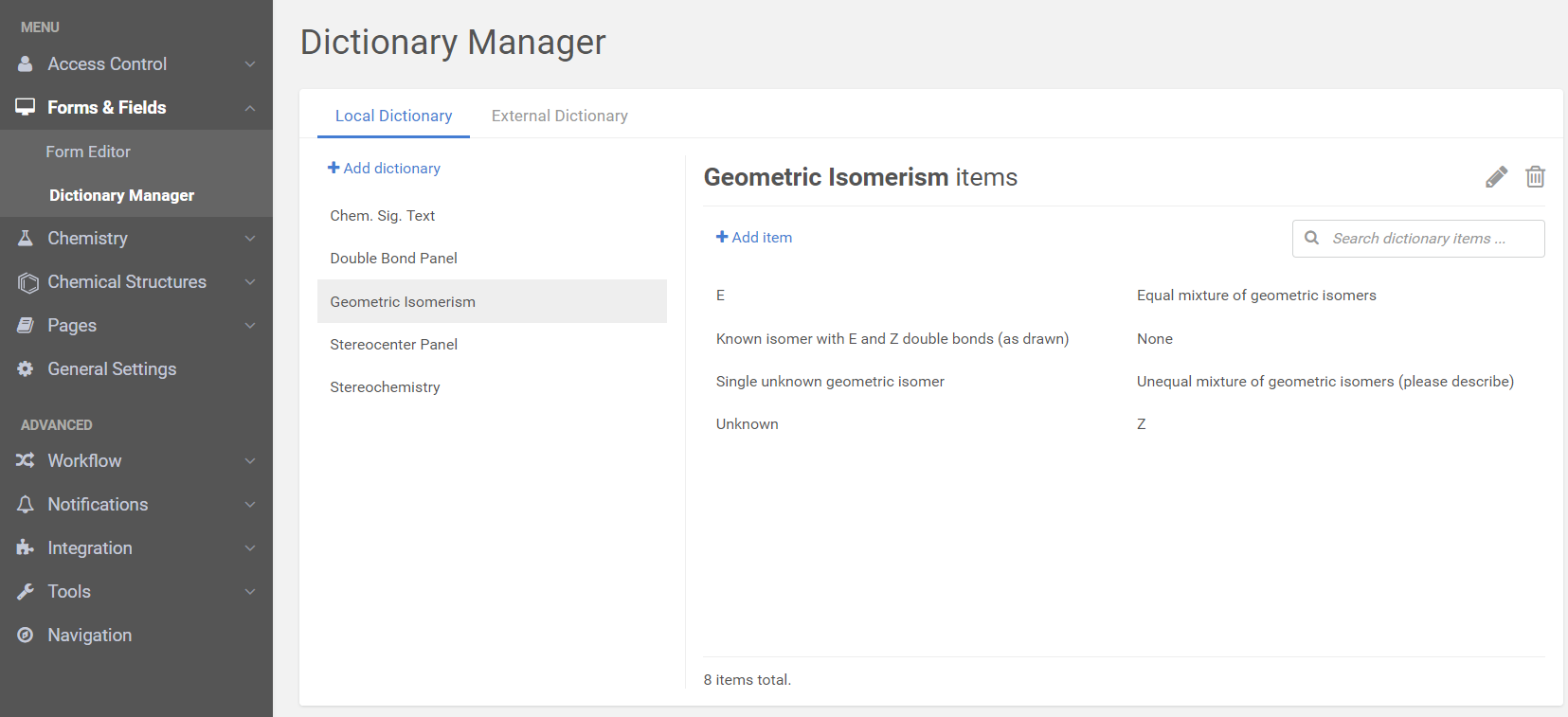1568x717 pixels.
Task: Click the Chemistry flask icon
Action: 26,238
